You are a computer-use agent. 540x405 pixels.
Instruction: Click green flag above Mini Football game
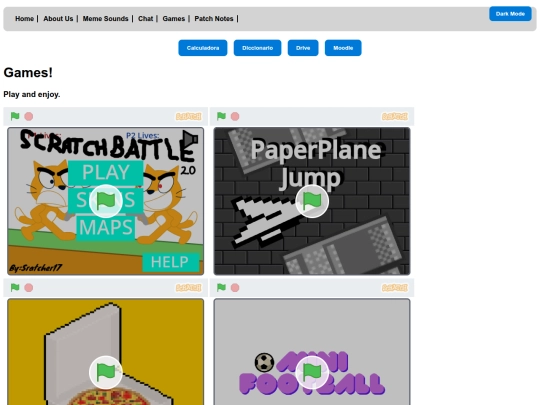[x=221, y=288]
